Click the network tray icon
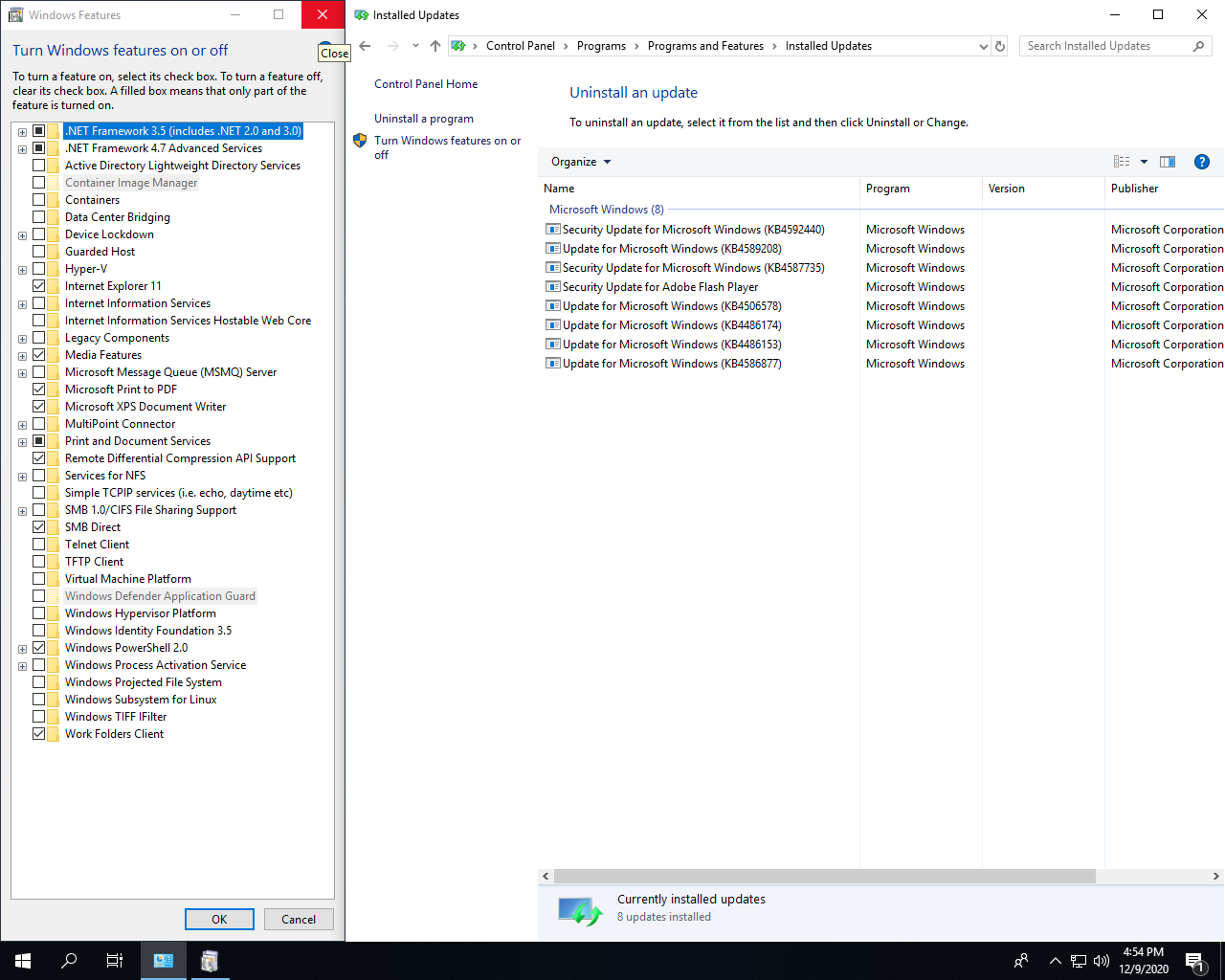Image resolution: width=1225 pixels, height=980 pixels. [1078, 961]
